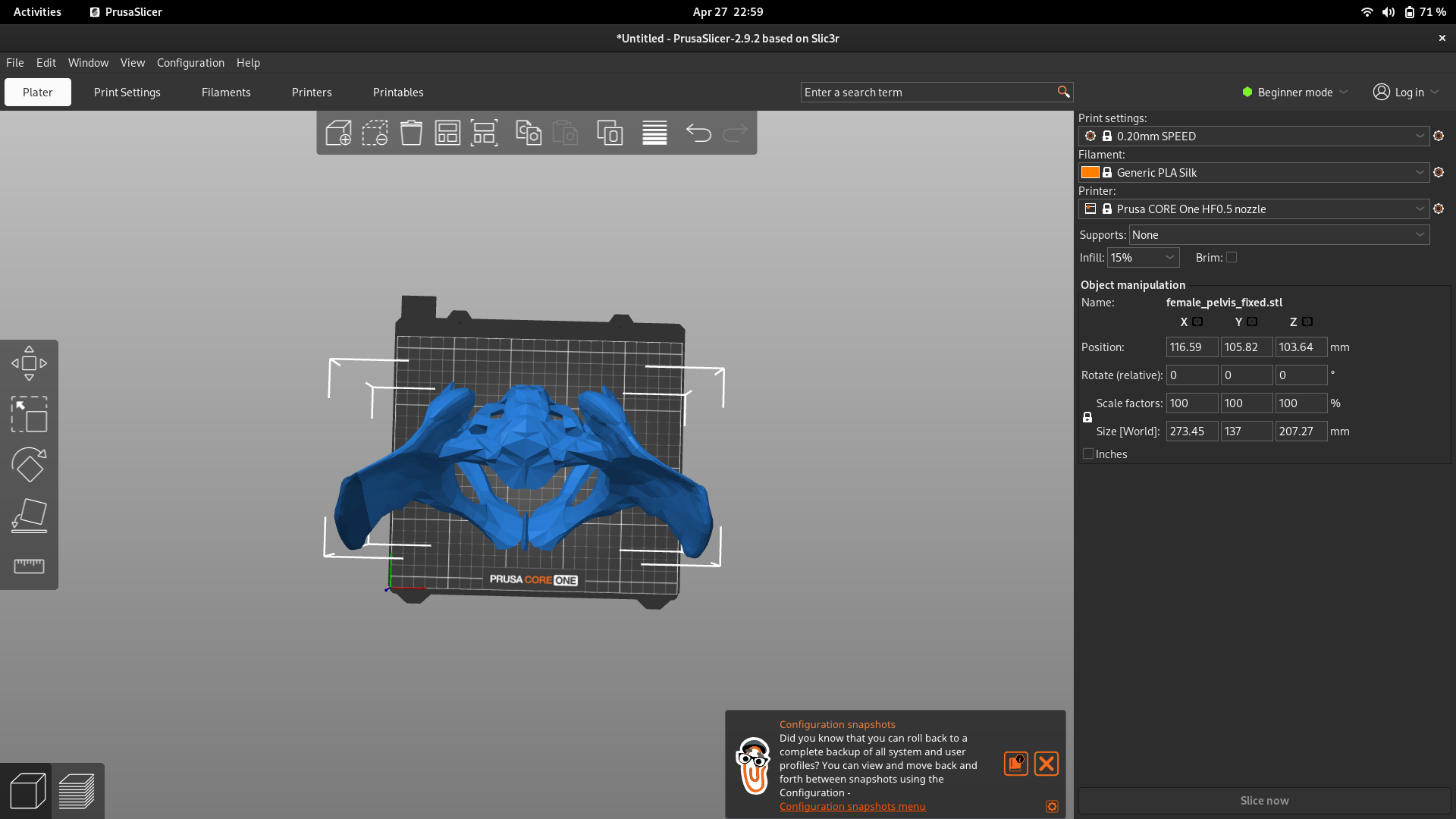Open notification preferences gear icon
Image resolution: width=1456 pixels, height=819 pixels.
click(1052, 806)
